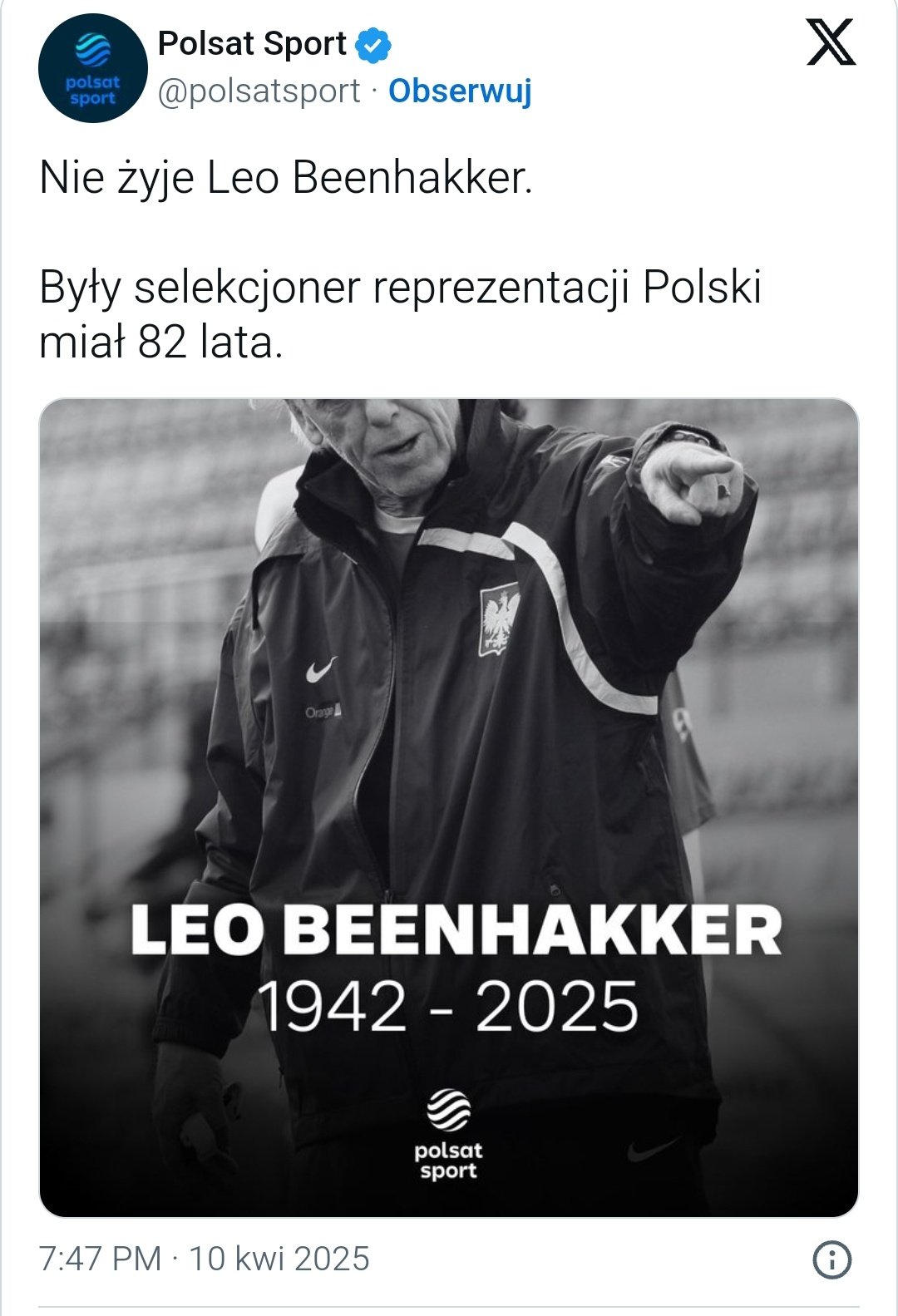
Task: Click the blue verified badge
Action: pos(373,45)
